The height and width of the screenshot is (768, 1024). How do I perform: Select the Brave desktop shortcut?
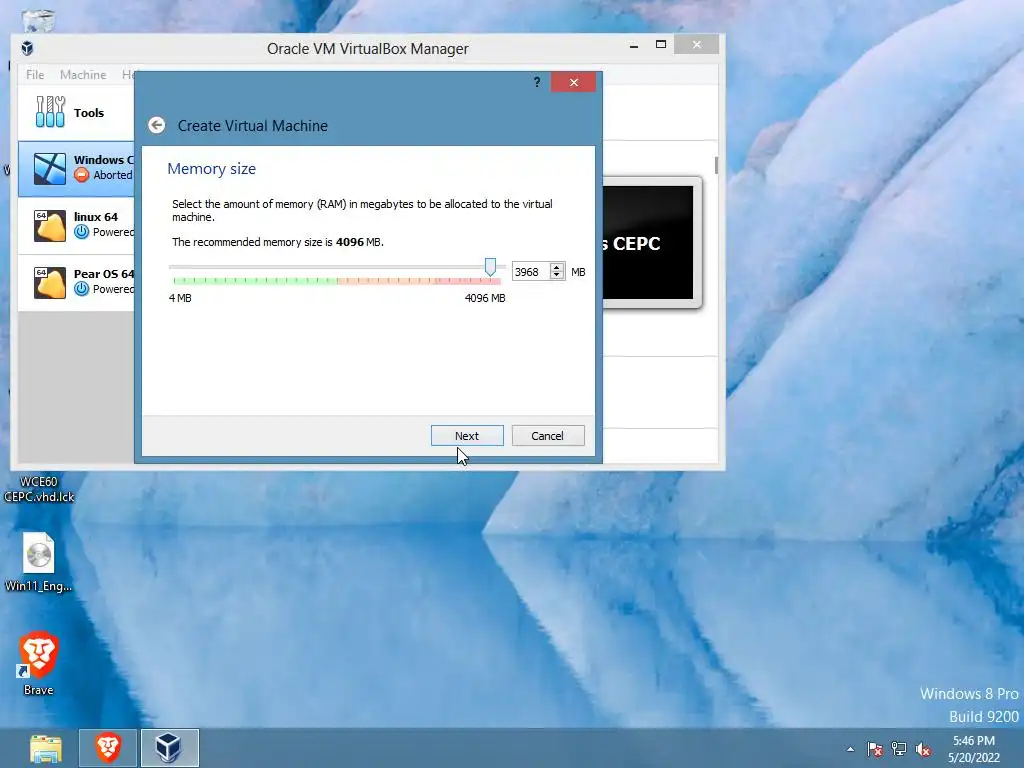pos(39,663)
